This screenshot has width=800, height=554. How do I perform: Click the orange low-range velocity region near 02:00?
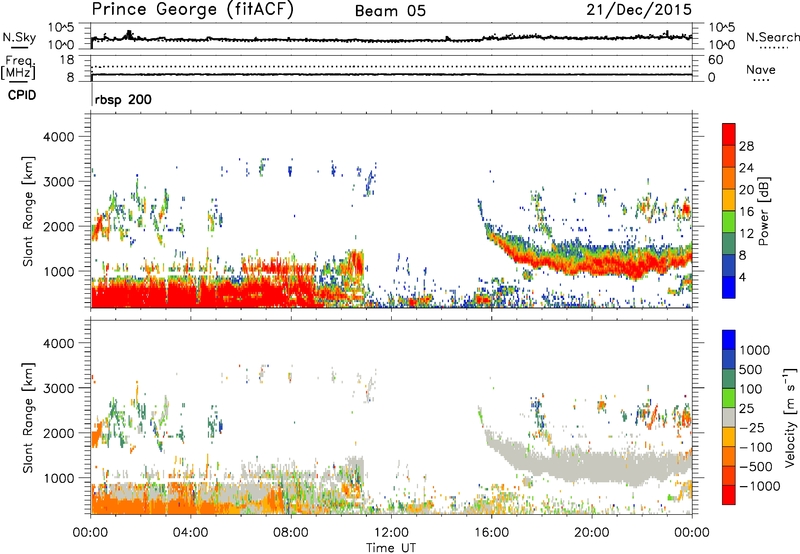tap(140, 502)
